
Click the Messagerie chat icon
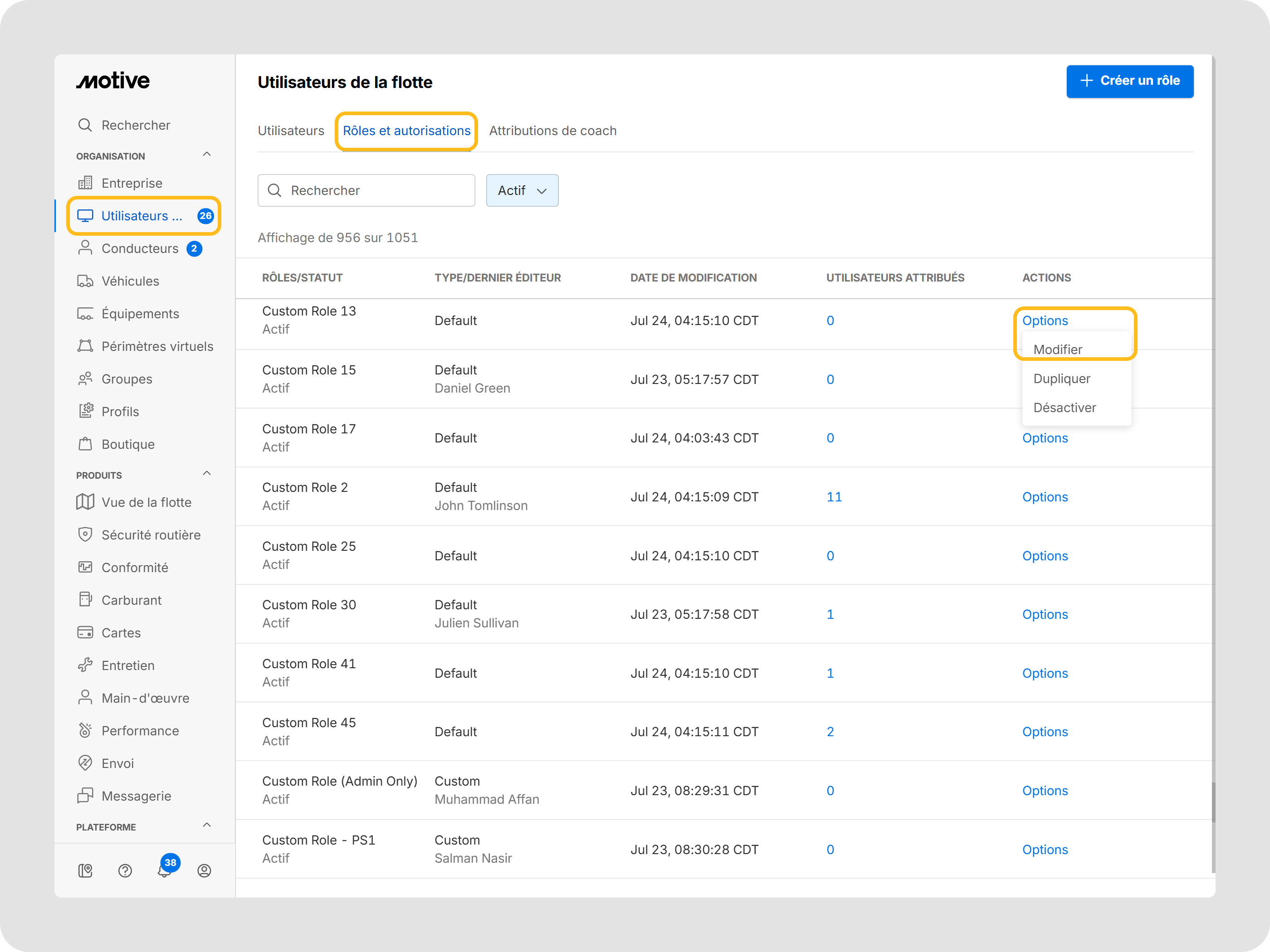coord(85,795)
